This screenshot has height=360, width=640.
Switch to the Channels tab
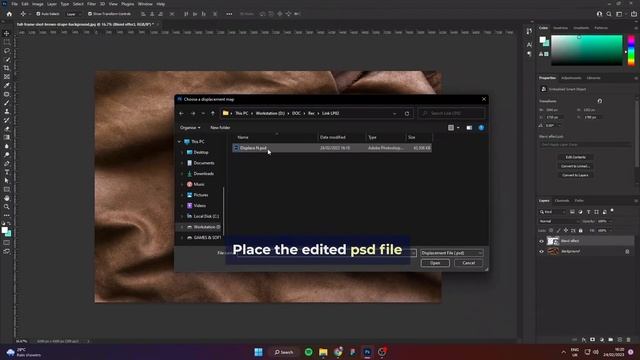click(562, 201)
